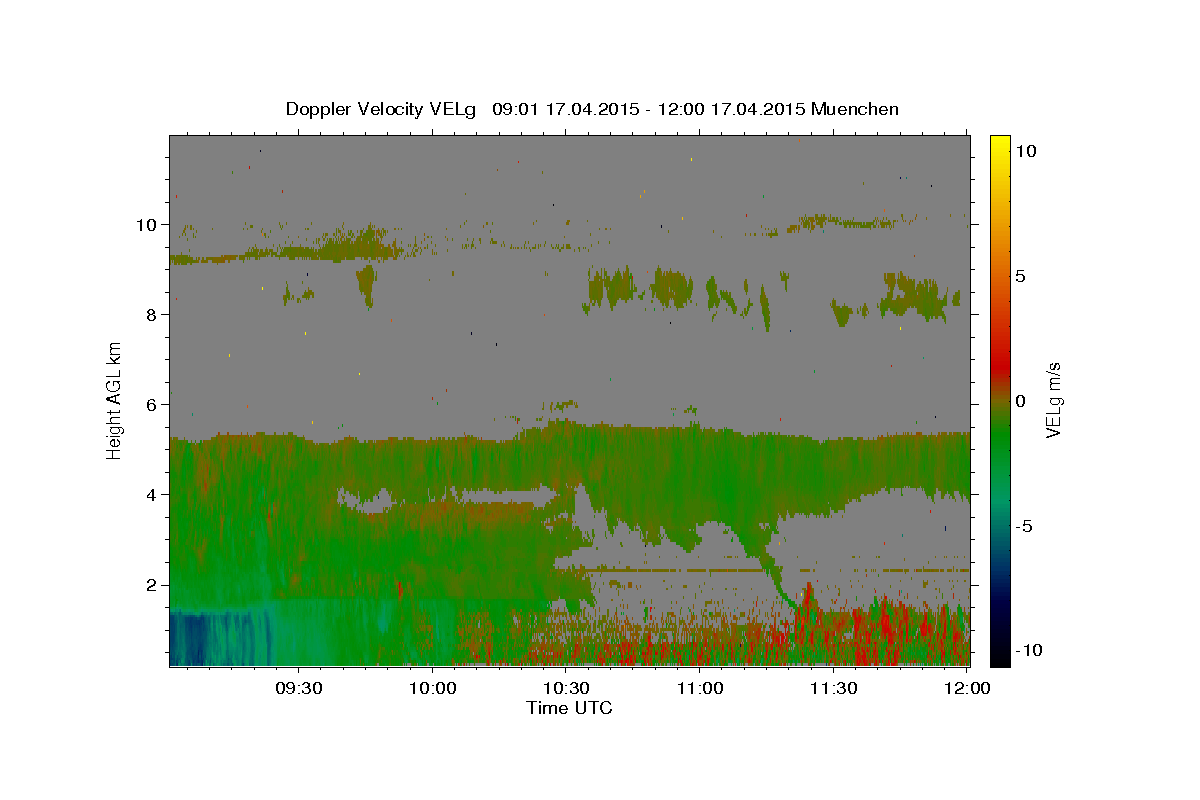Click the 'Time UTC' axis label

tap(569, 708)
